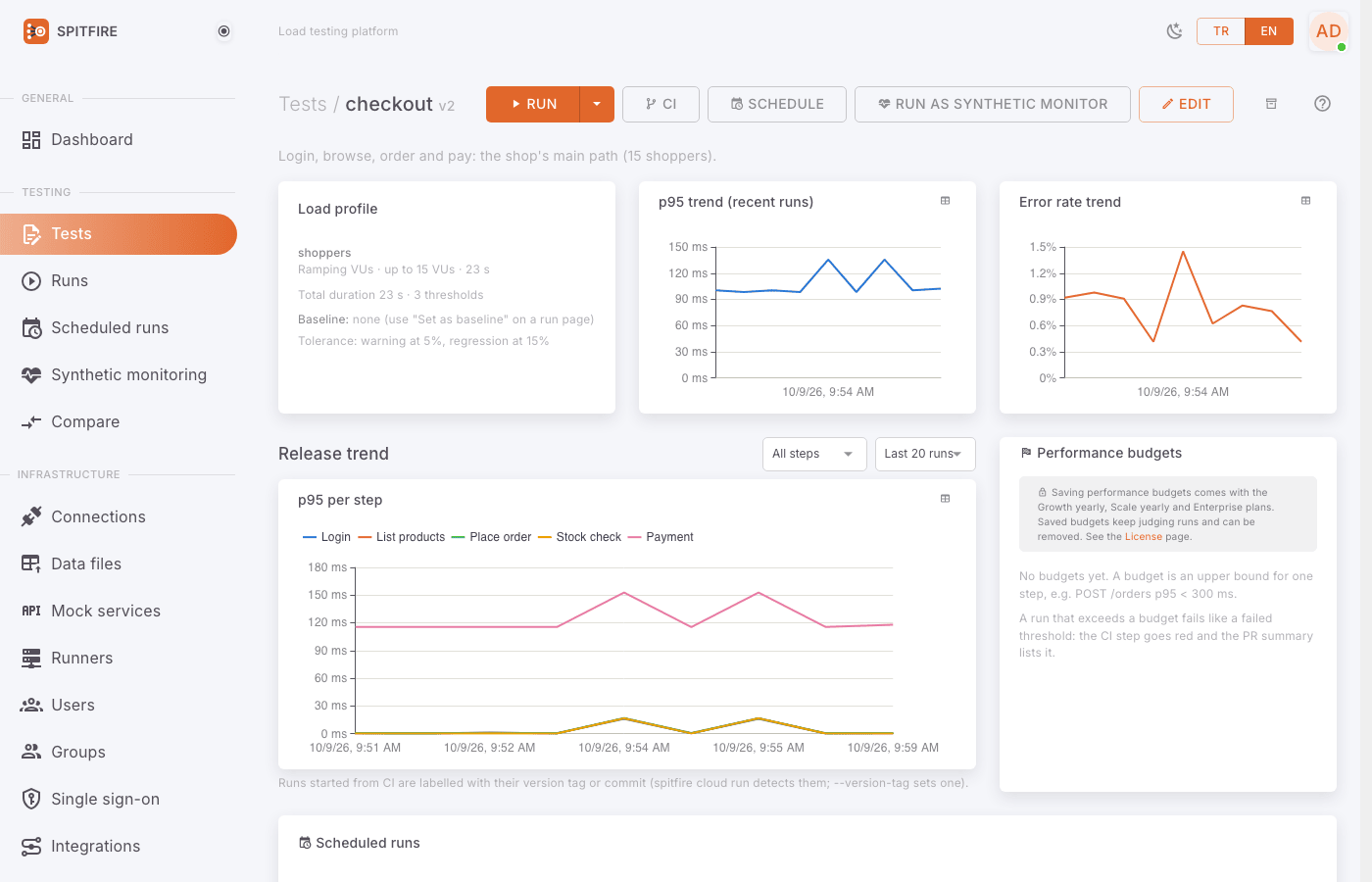This screenshot has height=882, width=1372.
Task: Select Tests in the sidebar
Action: (118, 234)
